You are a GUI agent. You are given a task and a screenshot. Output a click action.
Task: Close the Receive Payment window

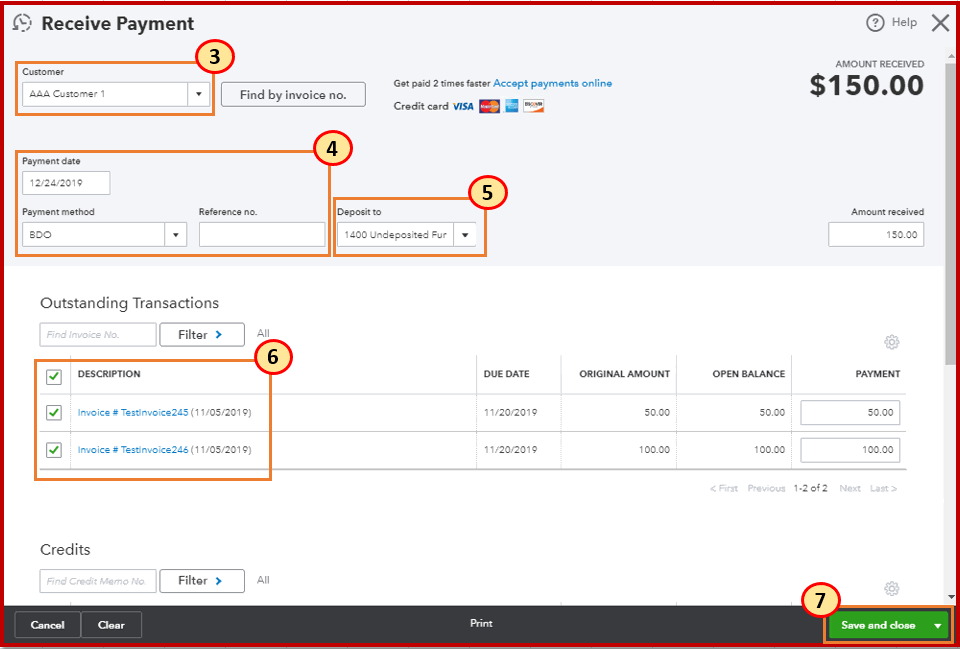[x=940, y=23]
